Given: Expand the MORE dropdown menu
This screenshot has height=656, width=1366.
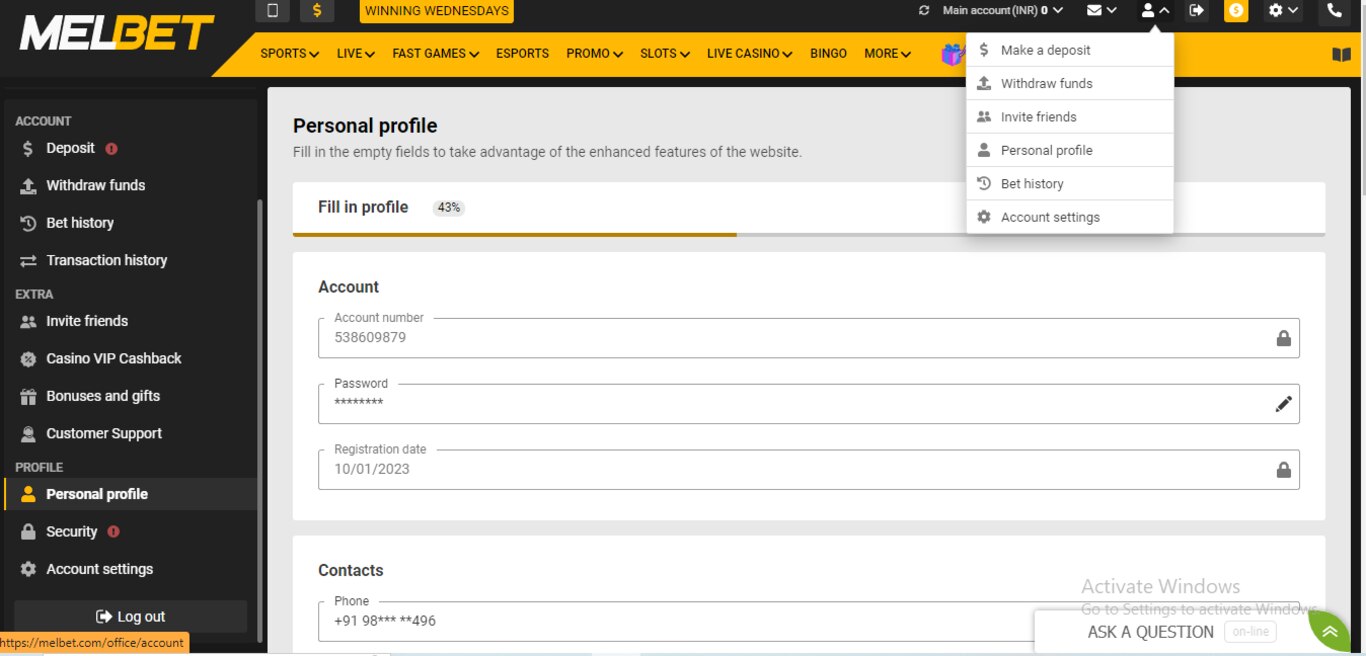Looking at the screenshot, I should 887,54.
